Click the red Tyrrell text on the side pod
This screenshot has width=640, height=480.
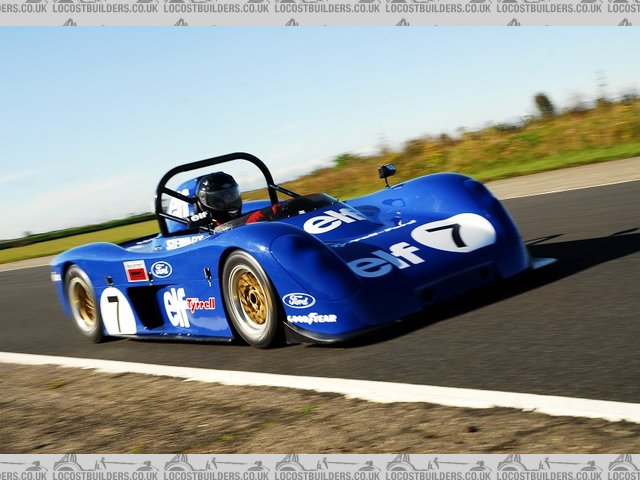[x=201, y=304]
